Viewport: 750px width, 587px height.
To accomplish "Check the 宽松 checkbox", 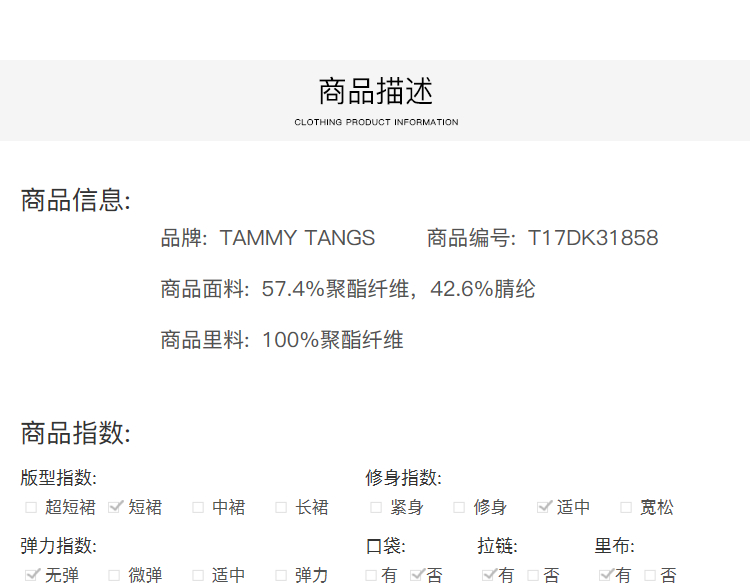I will pos(626,507).
